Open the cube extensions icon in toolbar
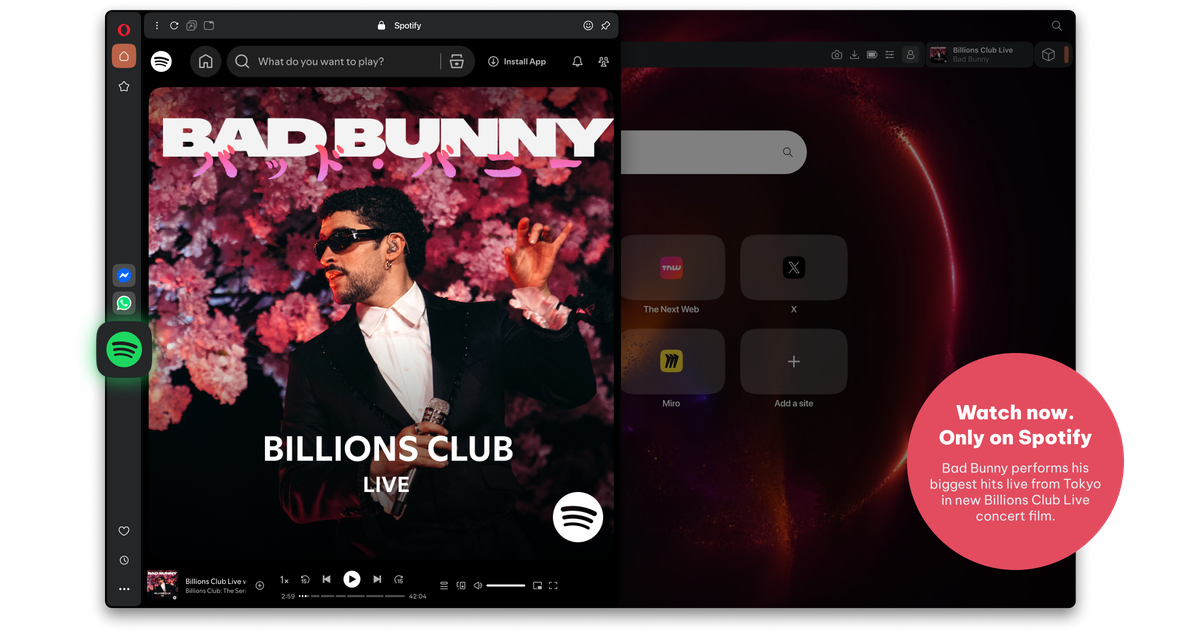The width and height of the screenshot is (1180, 634). click(1048, 55)
